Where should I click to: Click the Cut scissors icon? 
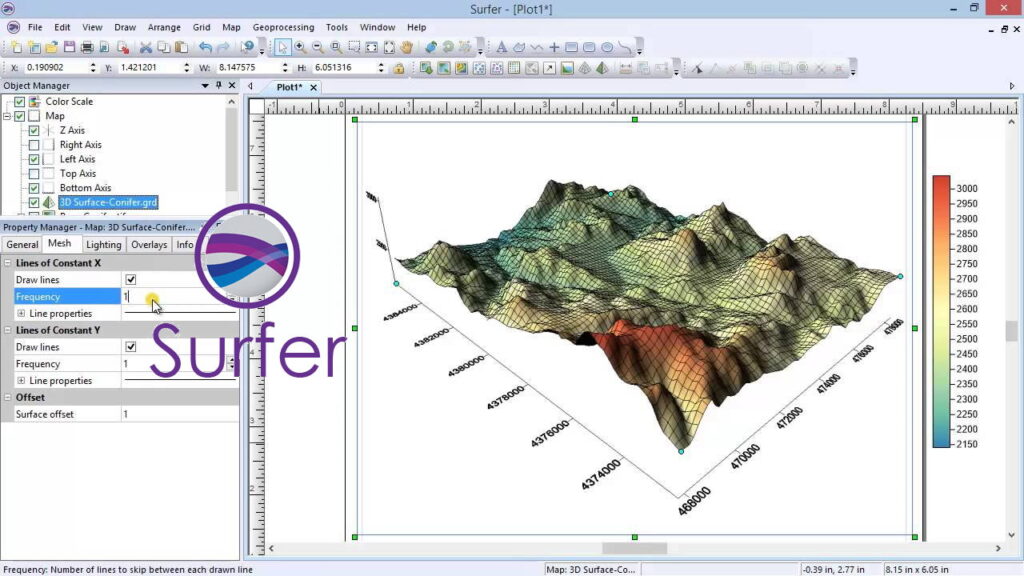146,47
